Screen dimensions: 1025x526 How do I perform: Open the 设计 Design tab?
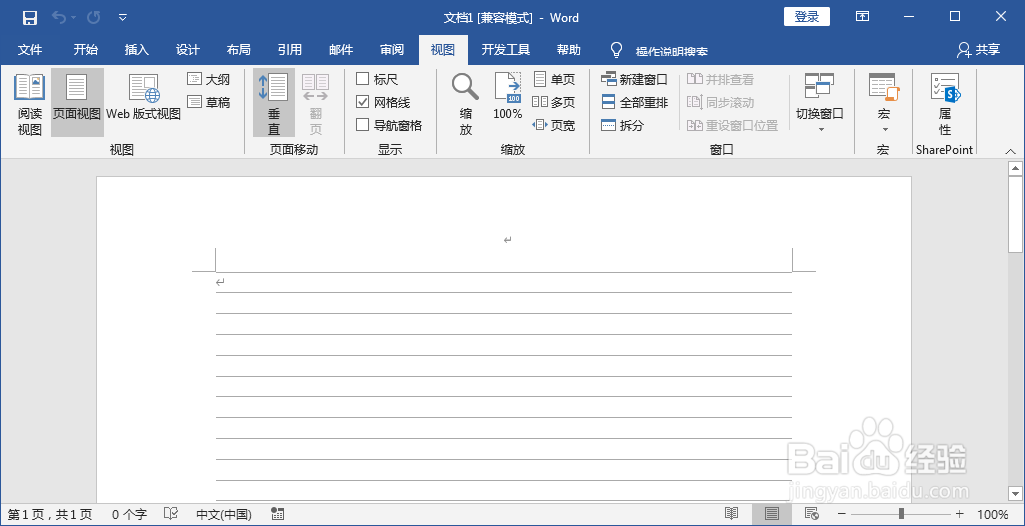(188, 50)
